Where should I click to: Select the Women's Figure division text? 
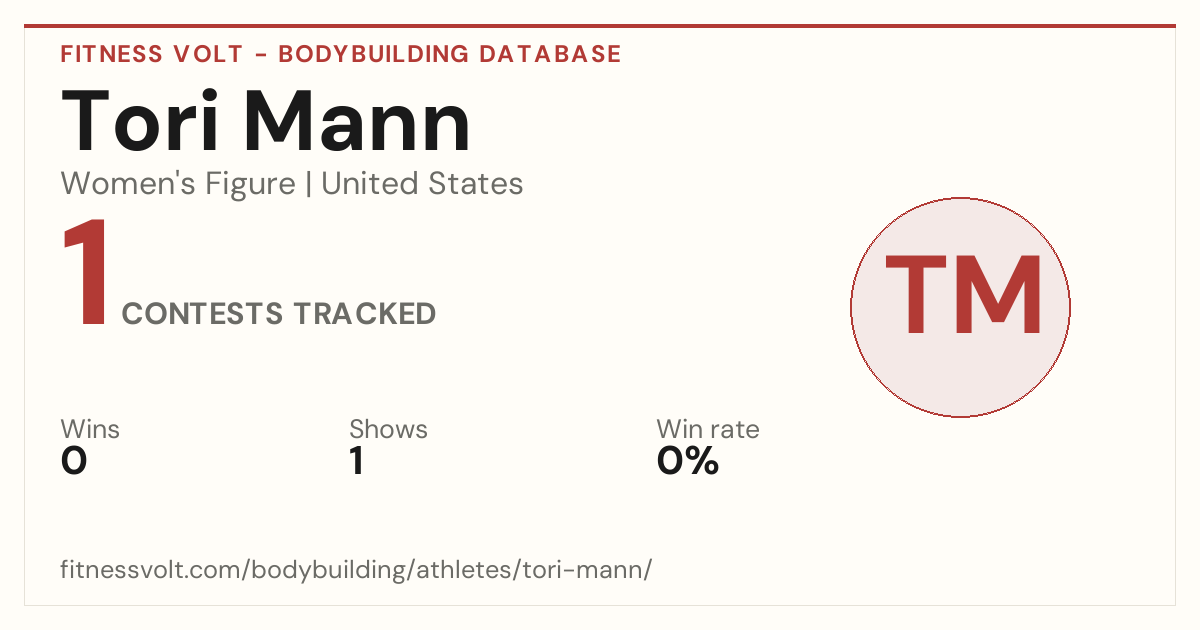click(x=178, y=184)
